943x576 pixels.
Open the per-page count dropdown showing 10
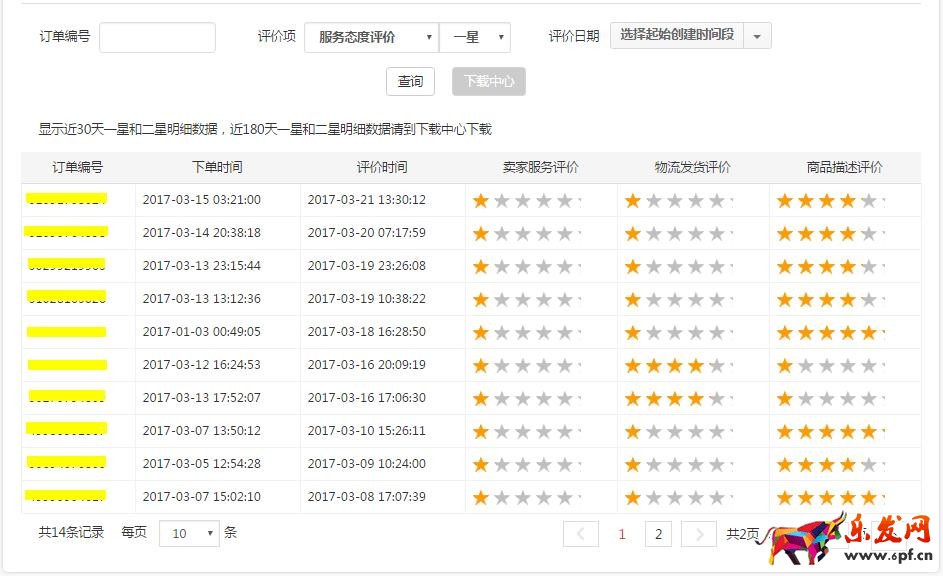tap(189, 534)
